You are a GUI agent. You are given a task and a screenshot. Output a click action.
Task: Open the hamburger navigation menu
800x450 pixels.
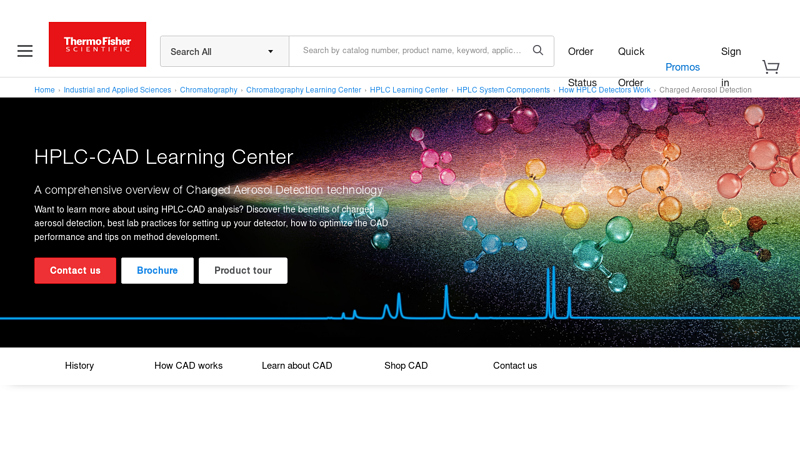(24, 51)
